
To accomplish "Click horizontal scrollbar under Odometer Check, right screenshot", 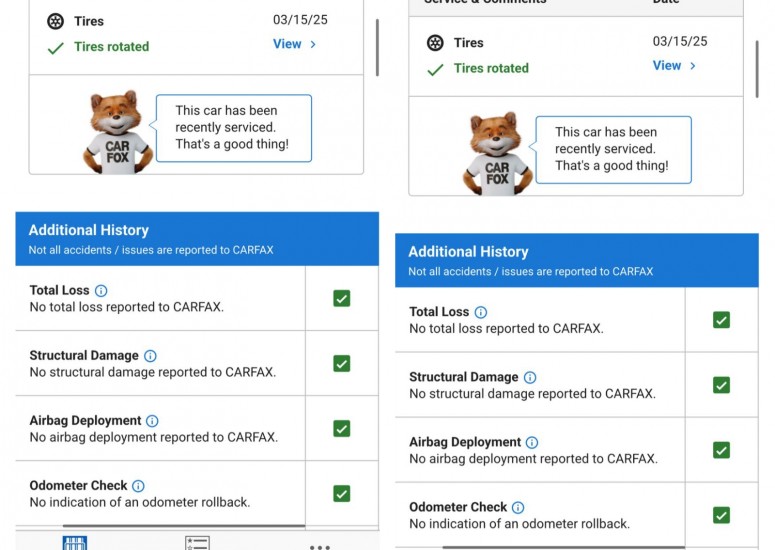I will 563,548.
